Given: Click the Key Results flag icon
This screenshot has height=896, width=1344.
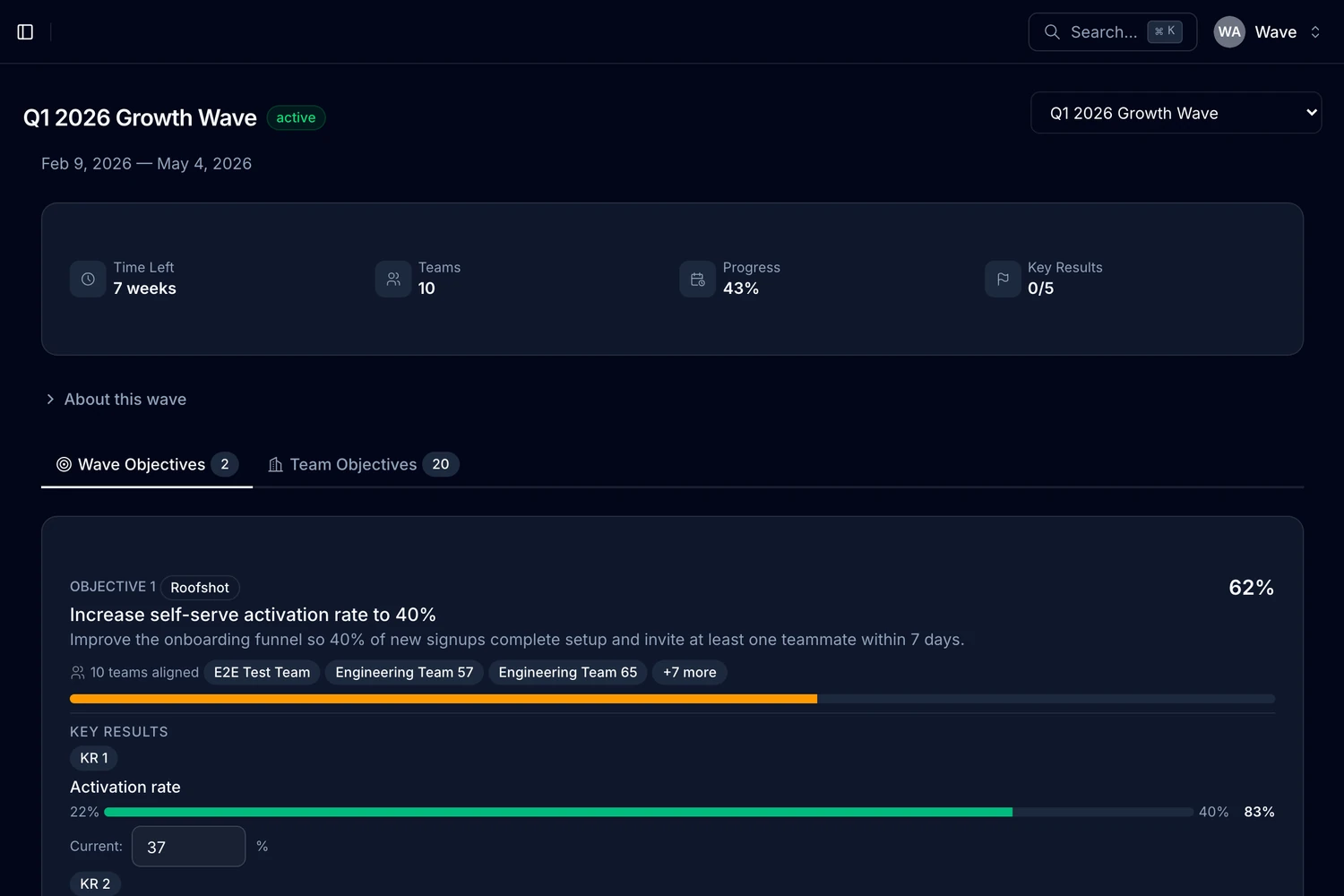Looking at the screenshot, I should (x=1003, y=280).
